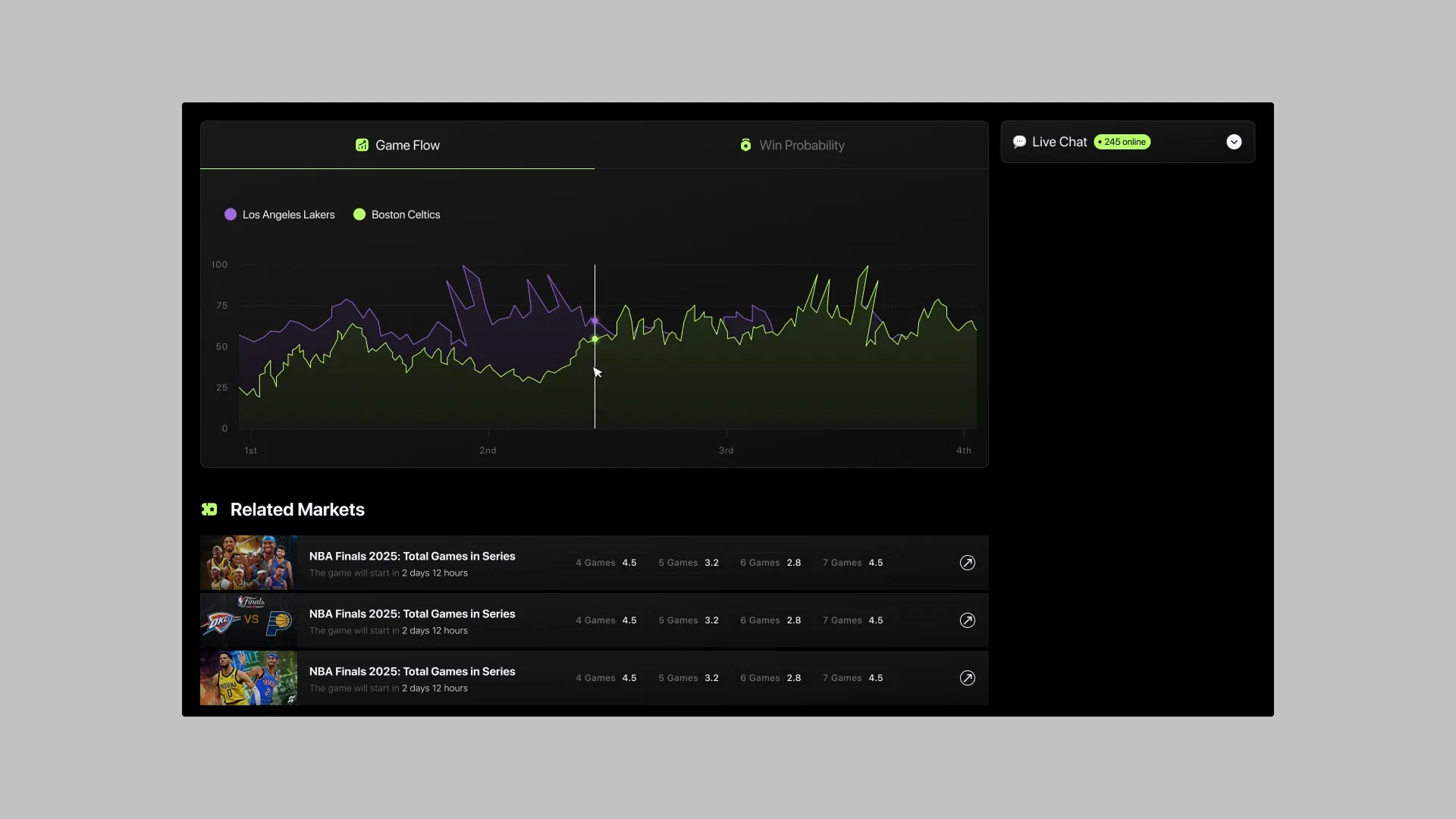The image size is (1456, 819).
Task: Click the Game Flow chart icon
Action: [x=362, y=145]
